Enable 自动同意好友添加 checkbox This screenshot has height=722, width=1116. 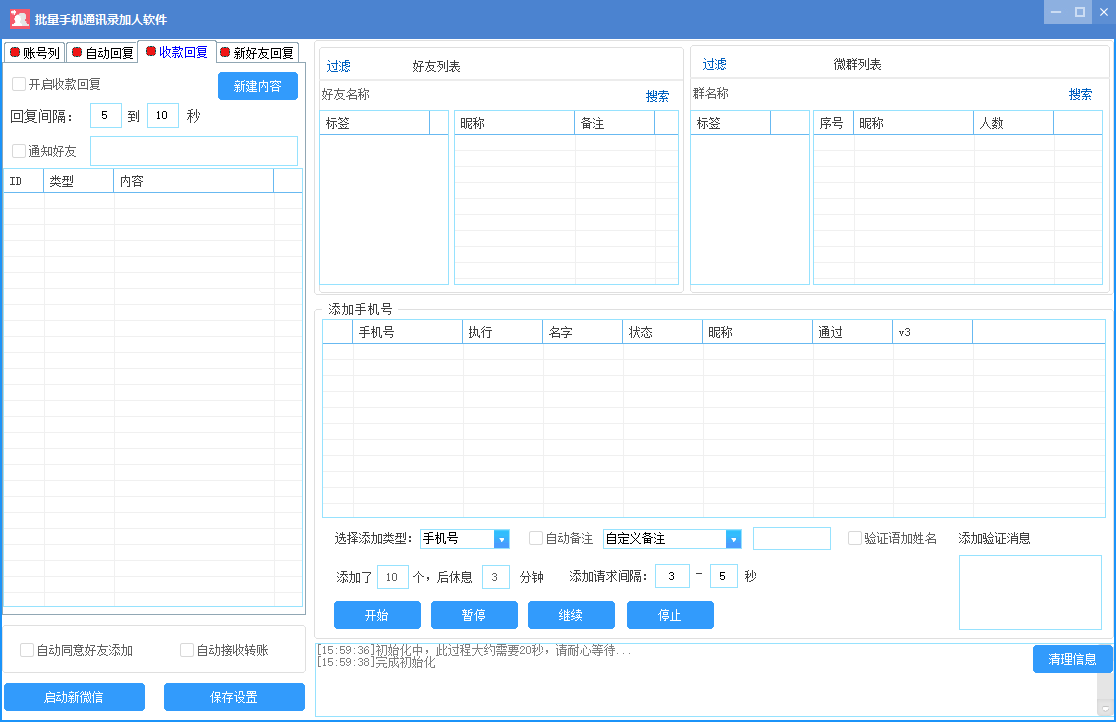tap(27, 650)
